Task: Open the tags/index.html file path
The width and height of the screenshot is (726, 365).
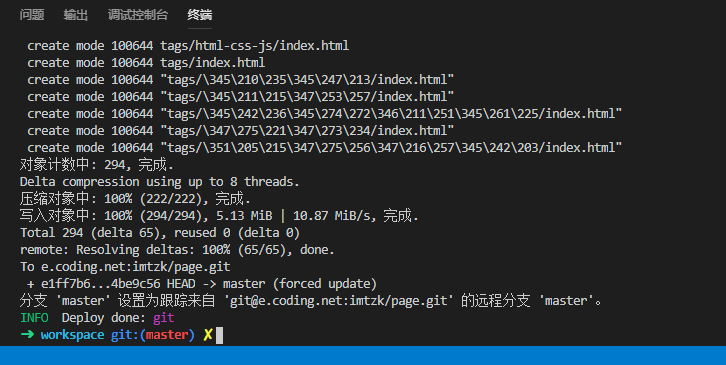Action: coord(213,63)
